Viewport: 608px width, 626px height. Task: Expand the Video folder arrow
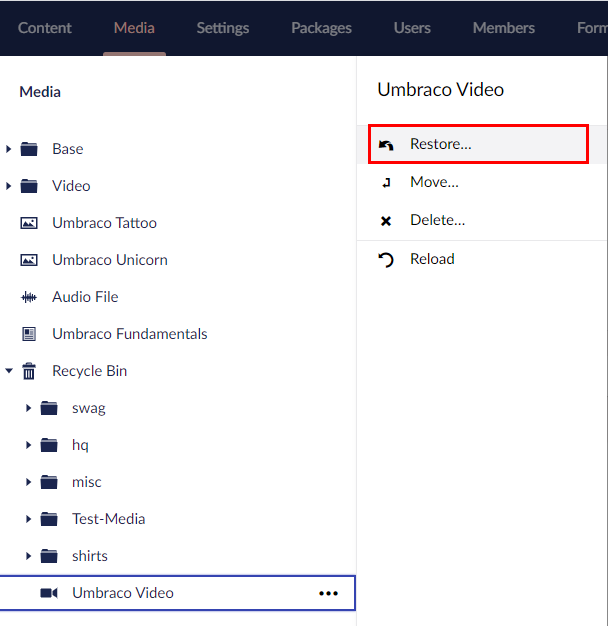tap(9, 186)
